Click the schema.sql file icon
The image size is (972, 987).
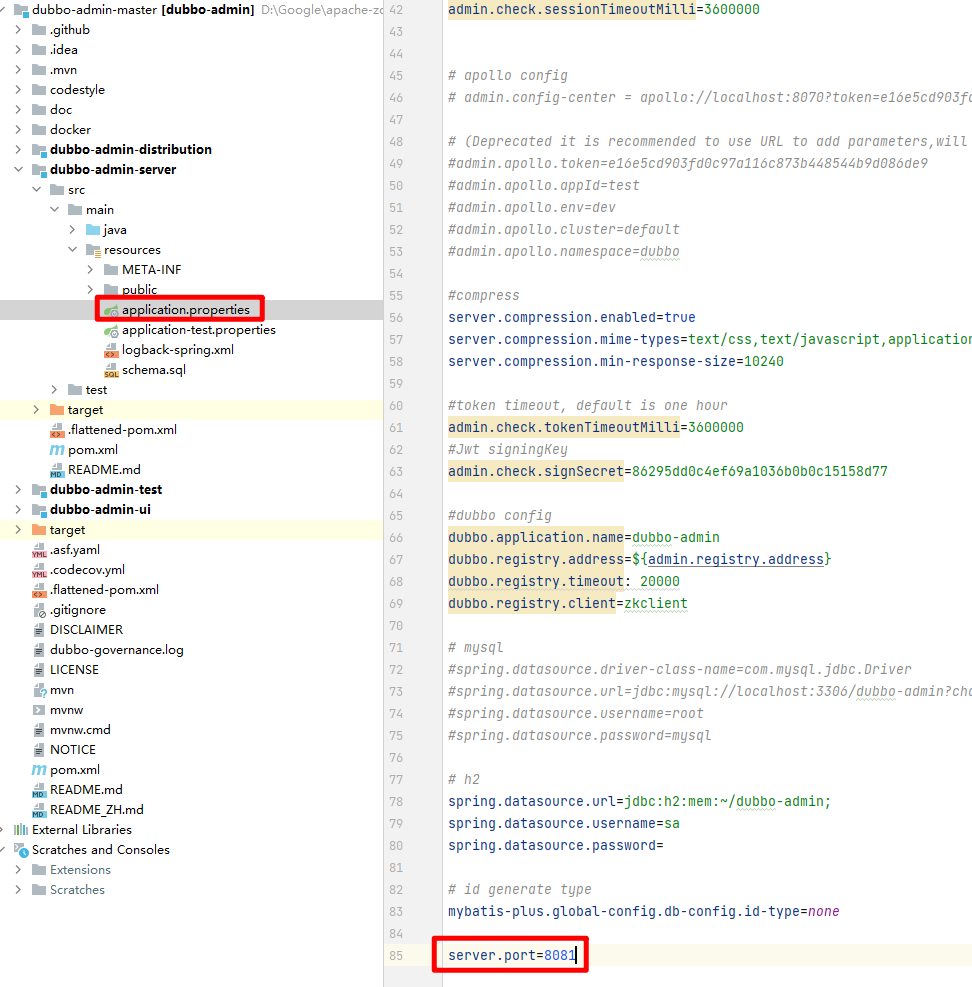click(x=111, y=370)
